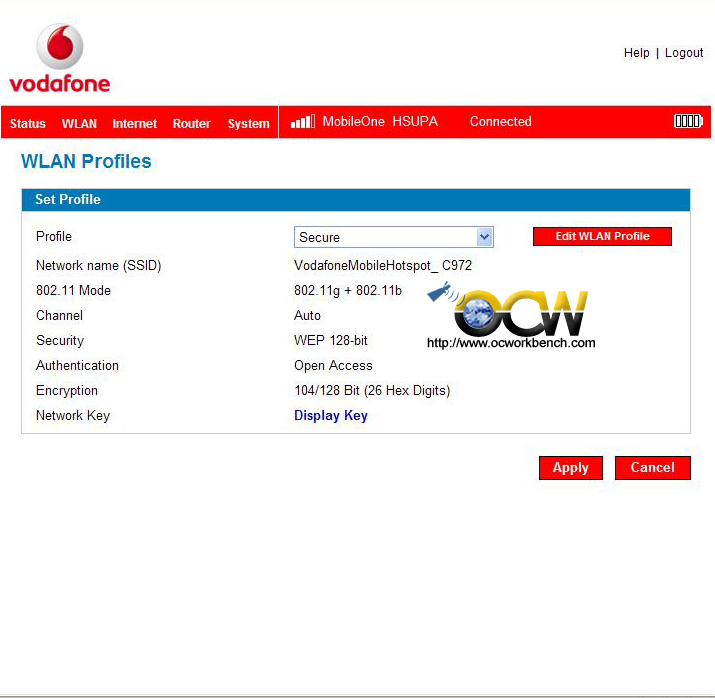The image size is (715, 698).
Task: Click the '802.11g + 802.11b' mode value
Action: [348, 290]
